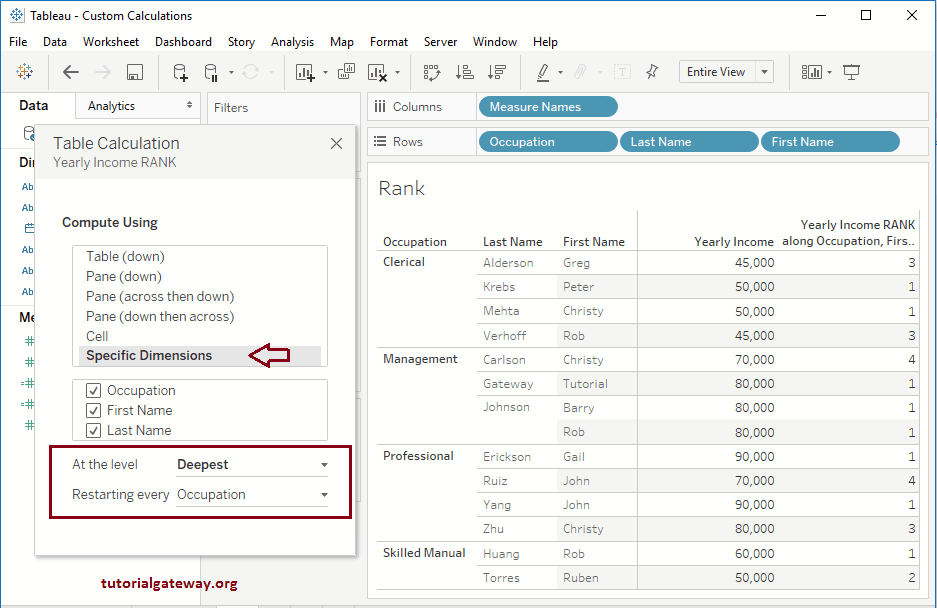Click the Sort Ascending icon
The width and height of the screenshot is (937, 608).
click(x=461, y=71)
